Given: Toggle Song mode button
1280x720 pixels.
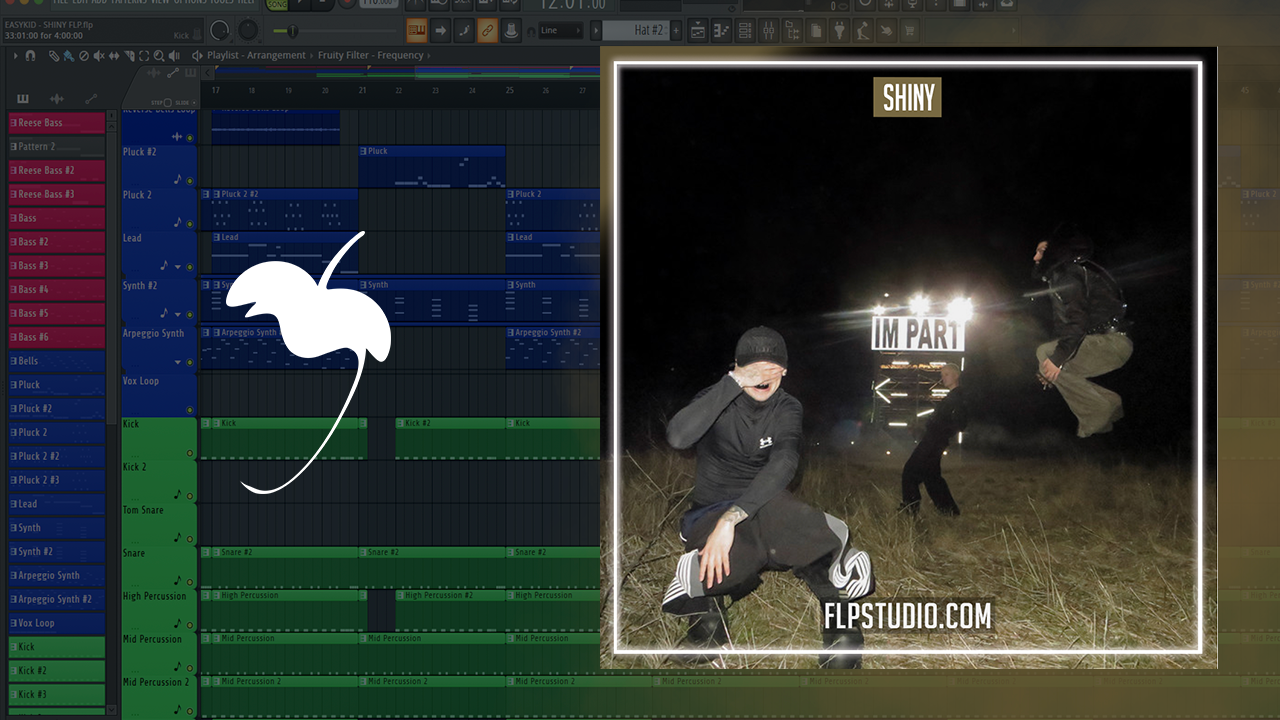Looking at the screenshot, I should [277, 5].
